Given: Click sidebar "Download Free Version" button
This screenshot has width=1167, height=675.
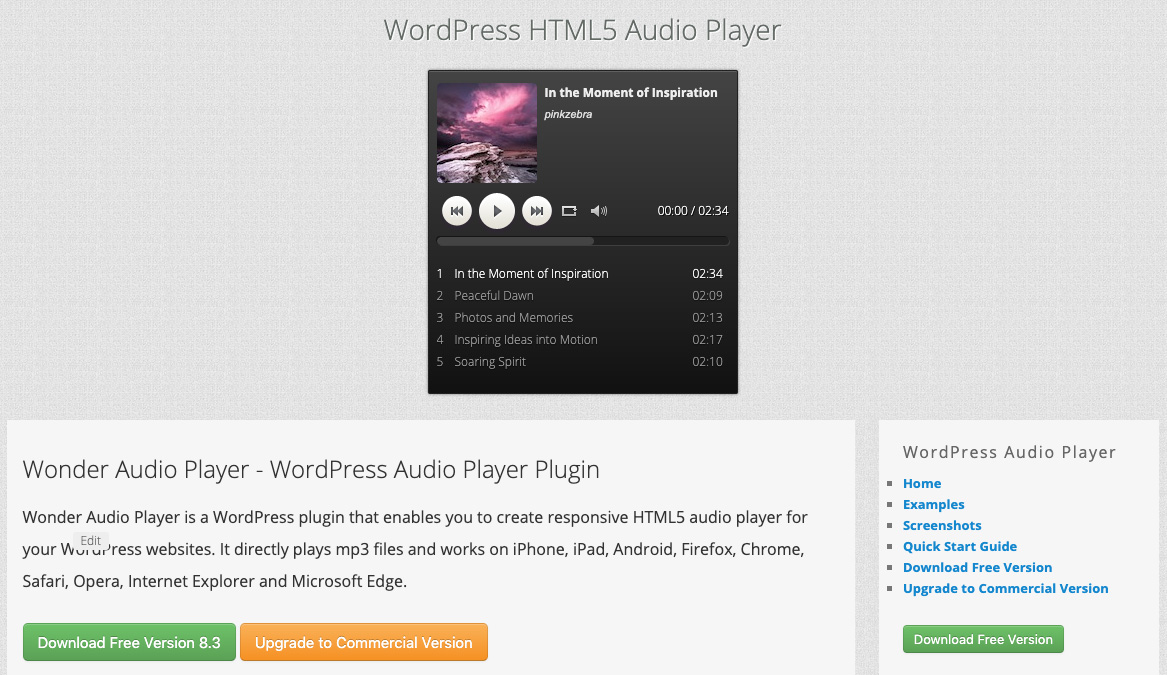Looking at the screenshot, I should tap(983, 639).
